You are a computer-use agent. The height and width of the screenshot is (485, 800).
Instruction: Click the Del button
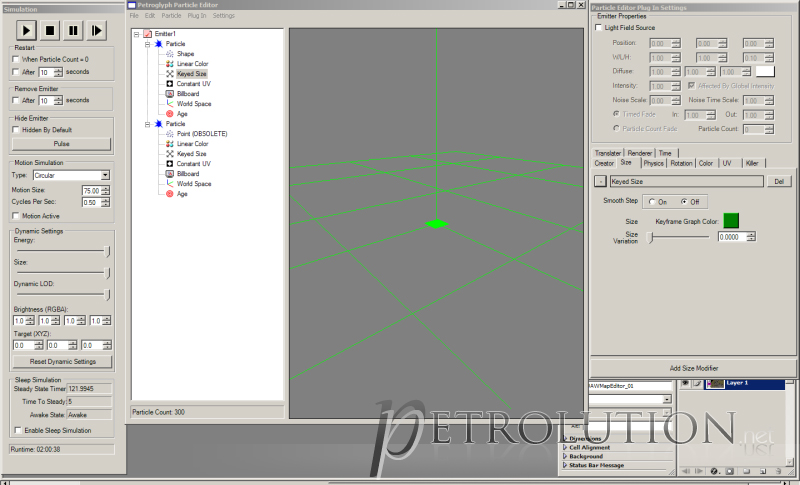pos(779,182)
